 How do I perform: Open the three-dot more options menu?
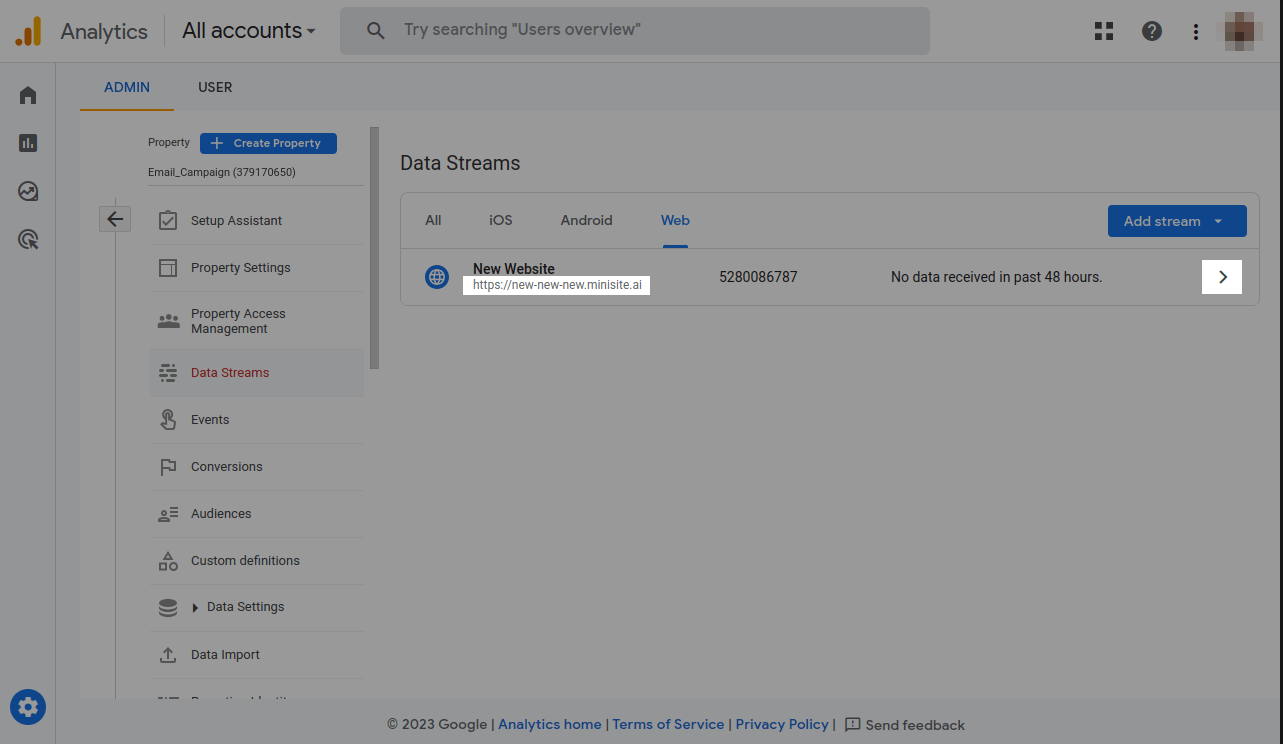point(1196,31)
